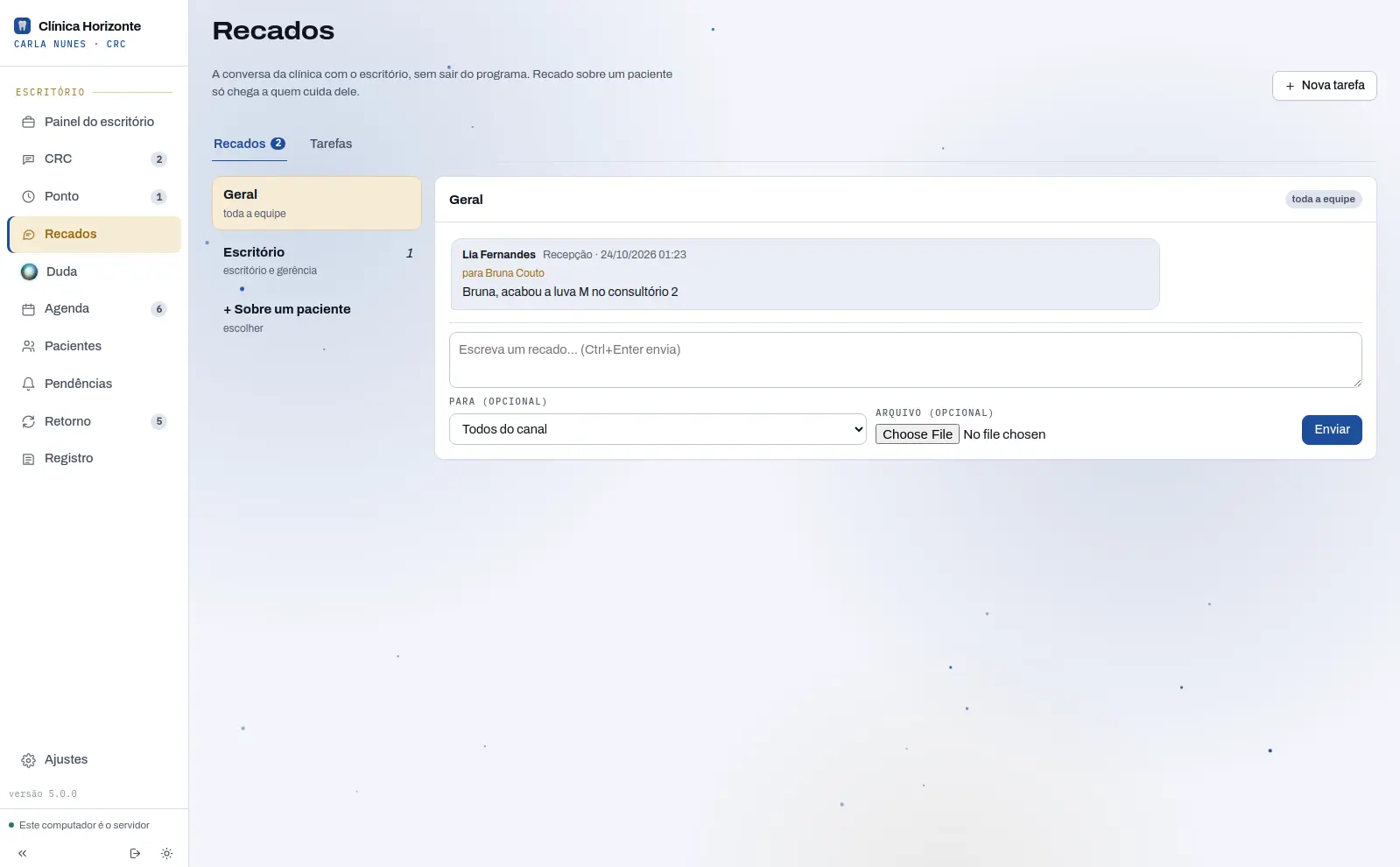Screen dimensions: 1400x867
Task: Open the Todos do canal recipient dropdown
Action: pos(658,429)
